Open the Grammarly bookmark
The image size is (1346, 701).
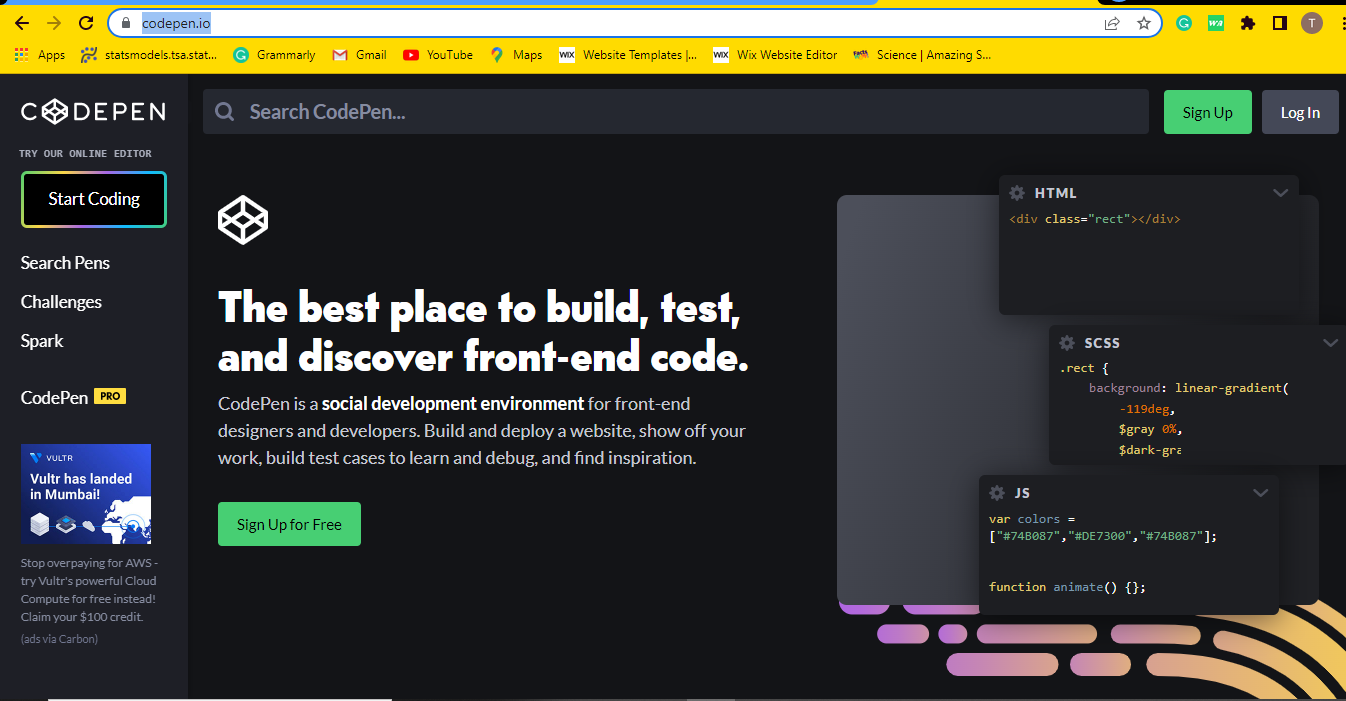tap(274, 55)
